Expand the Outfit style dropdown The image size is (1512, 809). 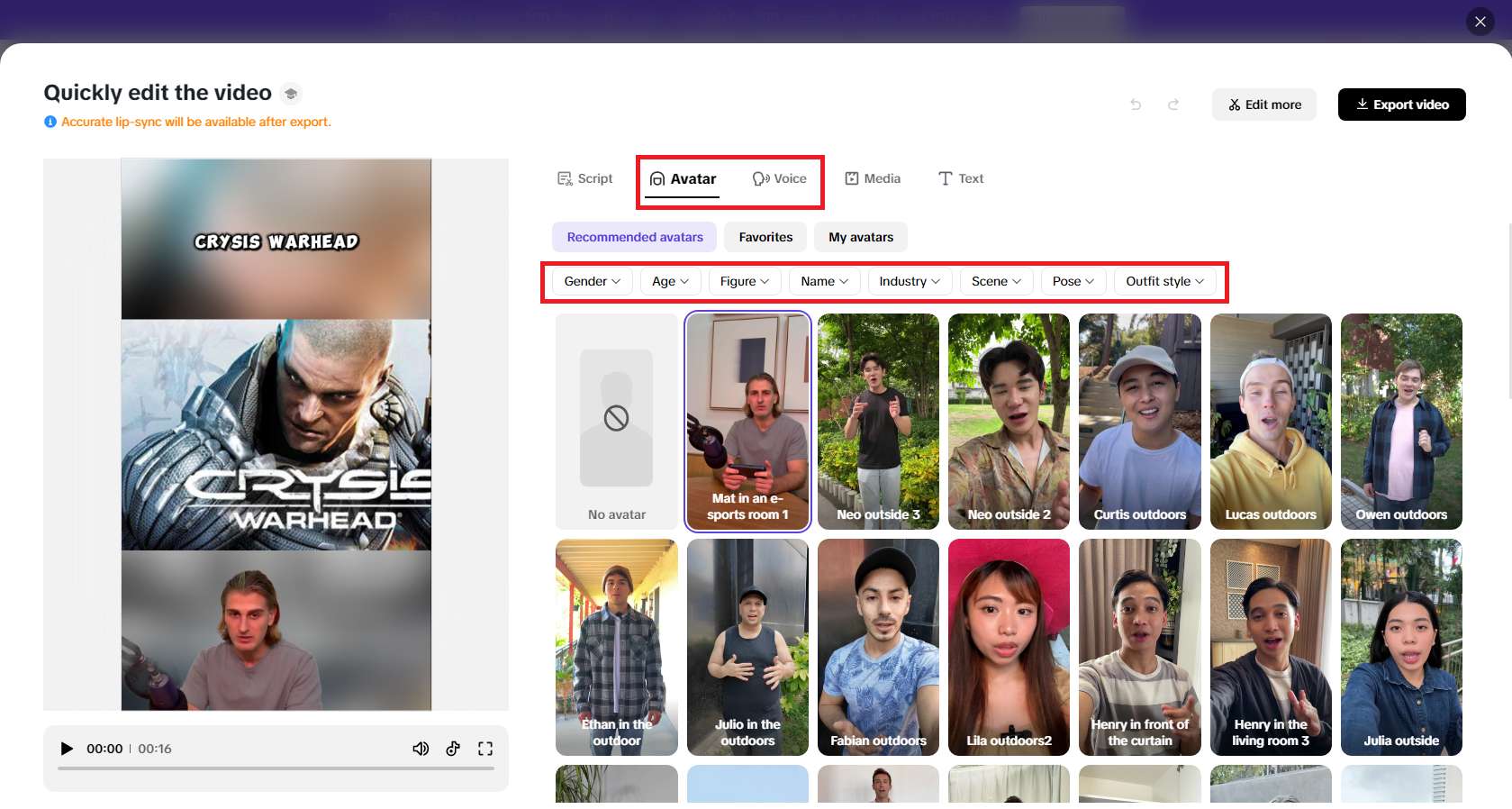point(1164,281)
